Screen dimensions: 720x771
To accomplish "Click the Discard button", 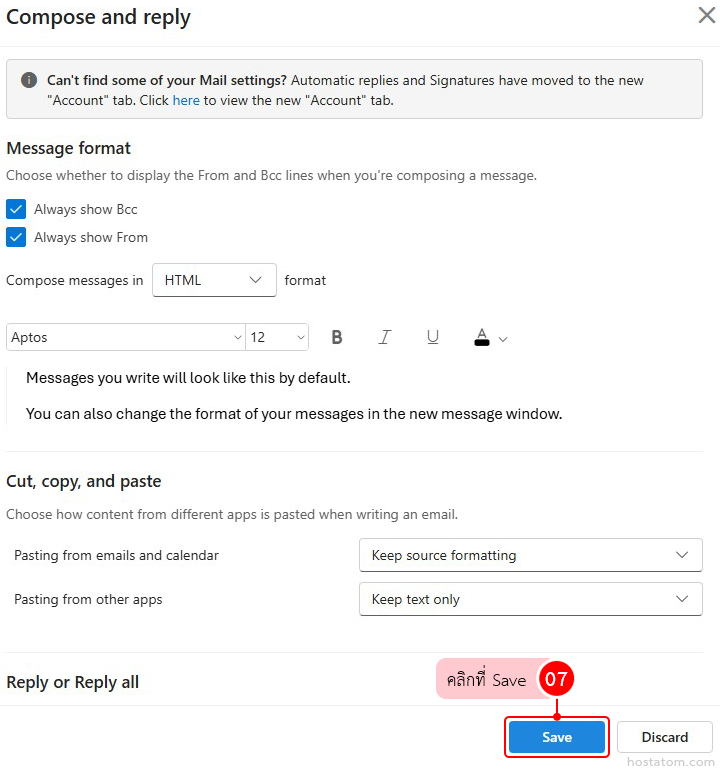I will point(665,737).
